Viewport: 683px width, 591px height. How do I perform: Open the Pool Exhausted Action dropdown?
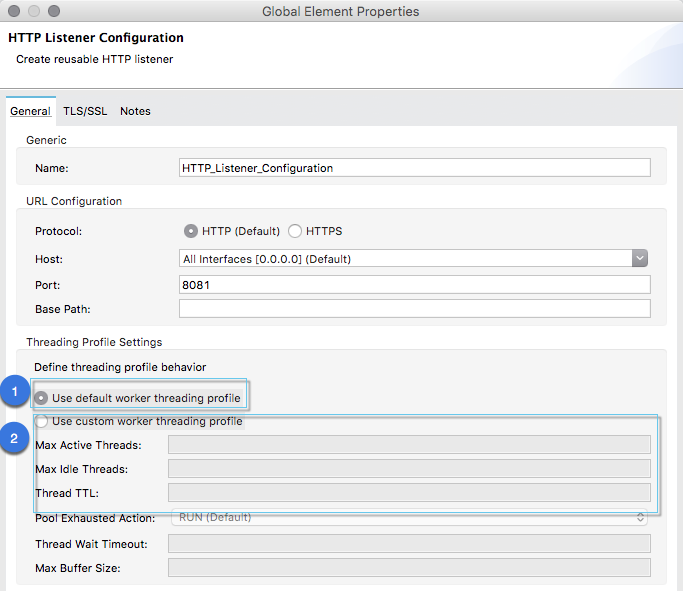coord(409,518)
